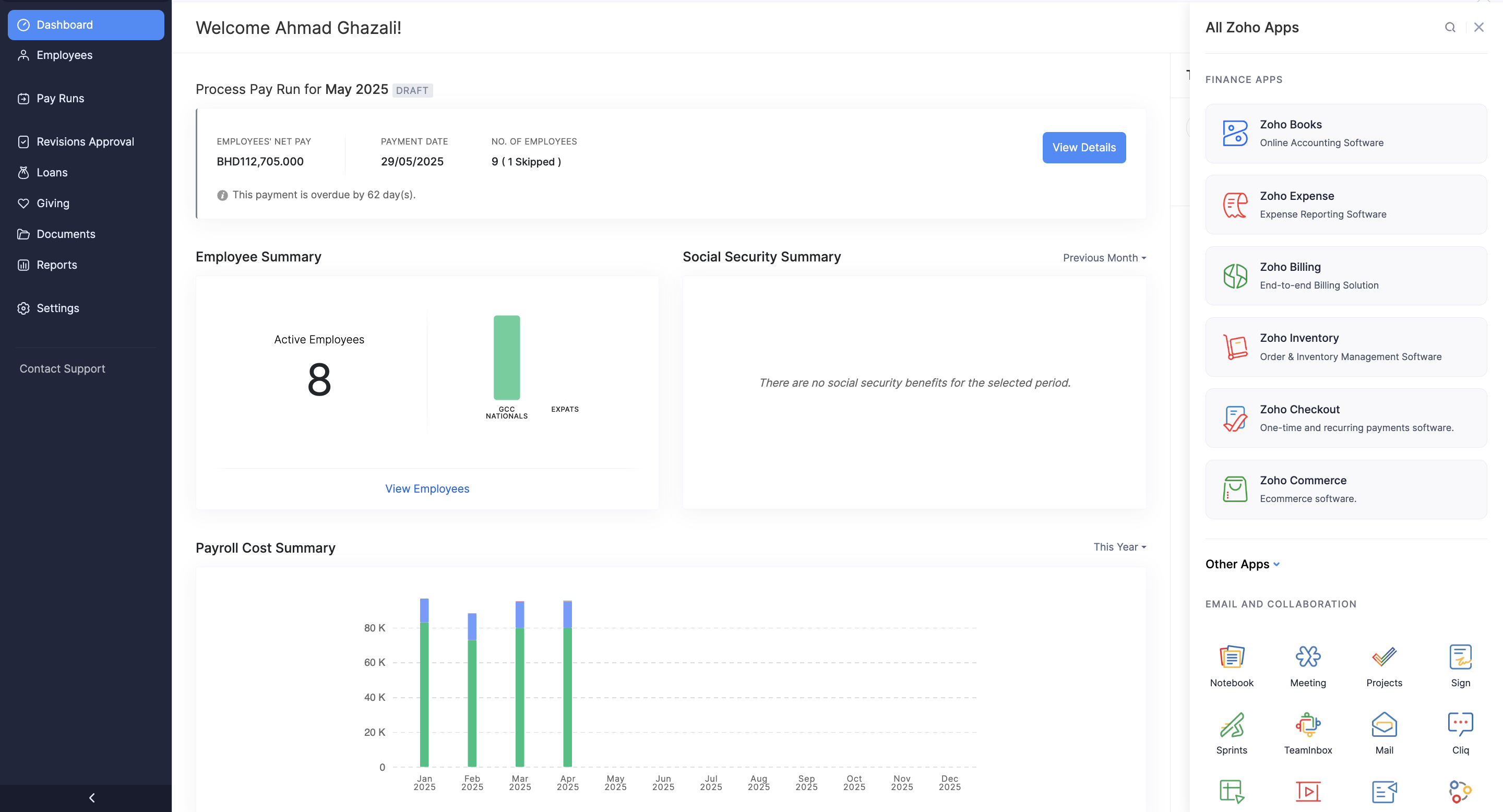Open the Settings sidebar item

[58, 308]
